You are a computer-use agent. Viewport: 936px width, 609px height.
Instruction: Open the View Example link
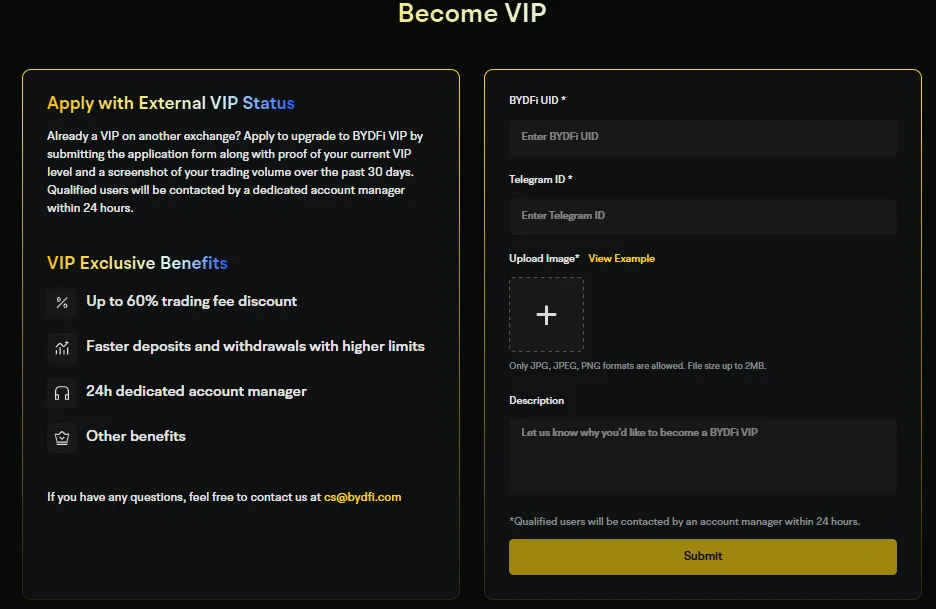[621, 259]
